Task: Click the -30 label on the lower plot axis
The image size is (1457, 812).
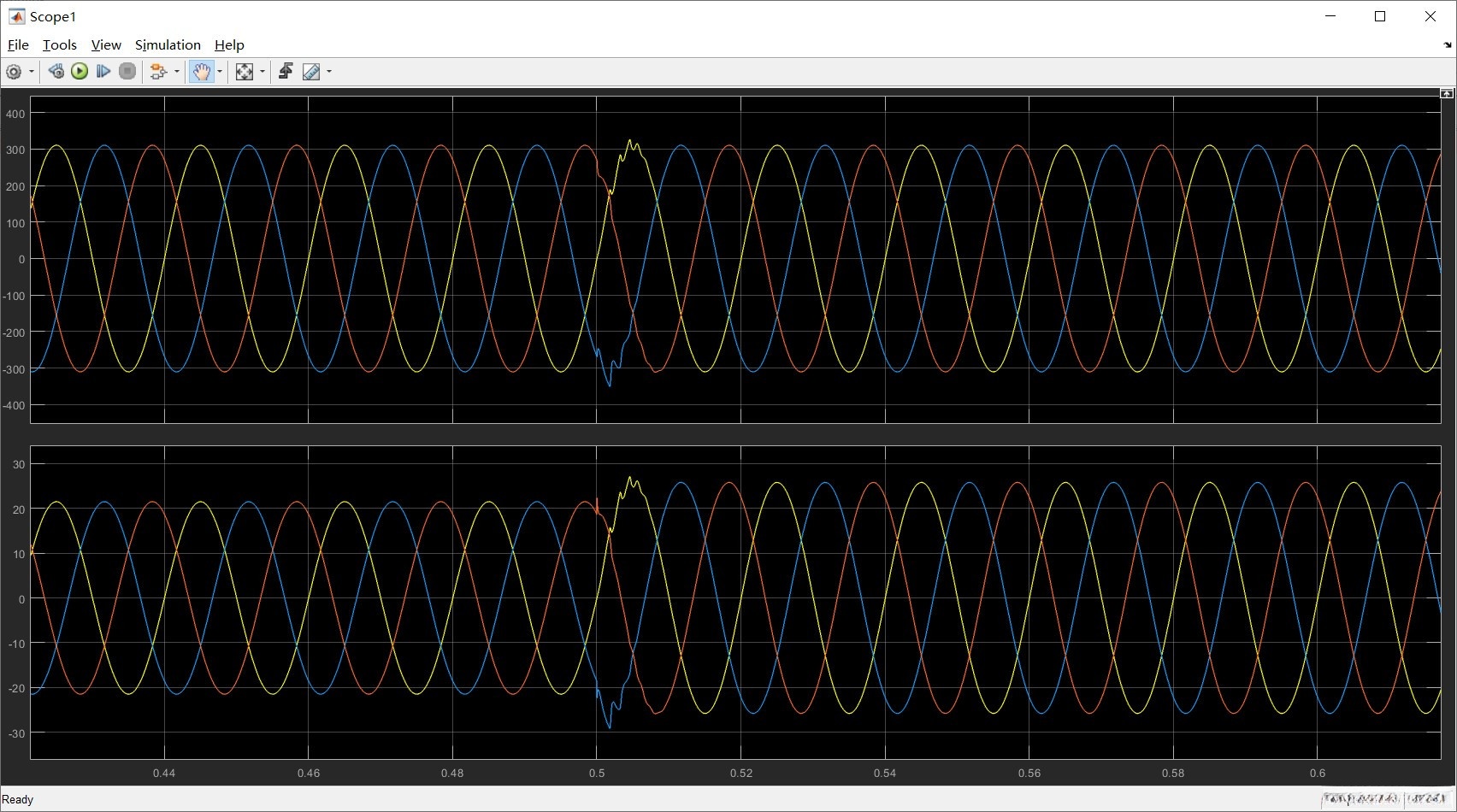Action: (16, 733)
